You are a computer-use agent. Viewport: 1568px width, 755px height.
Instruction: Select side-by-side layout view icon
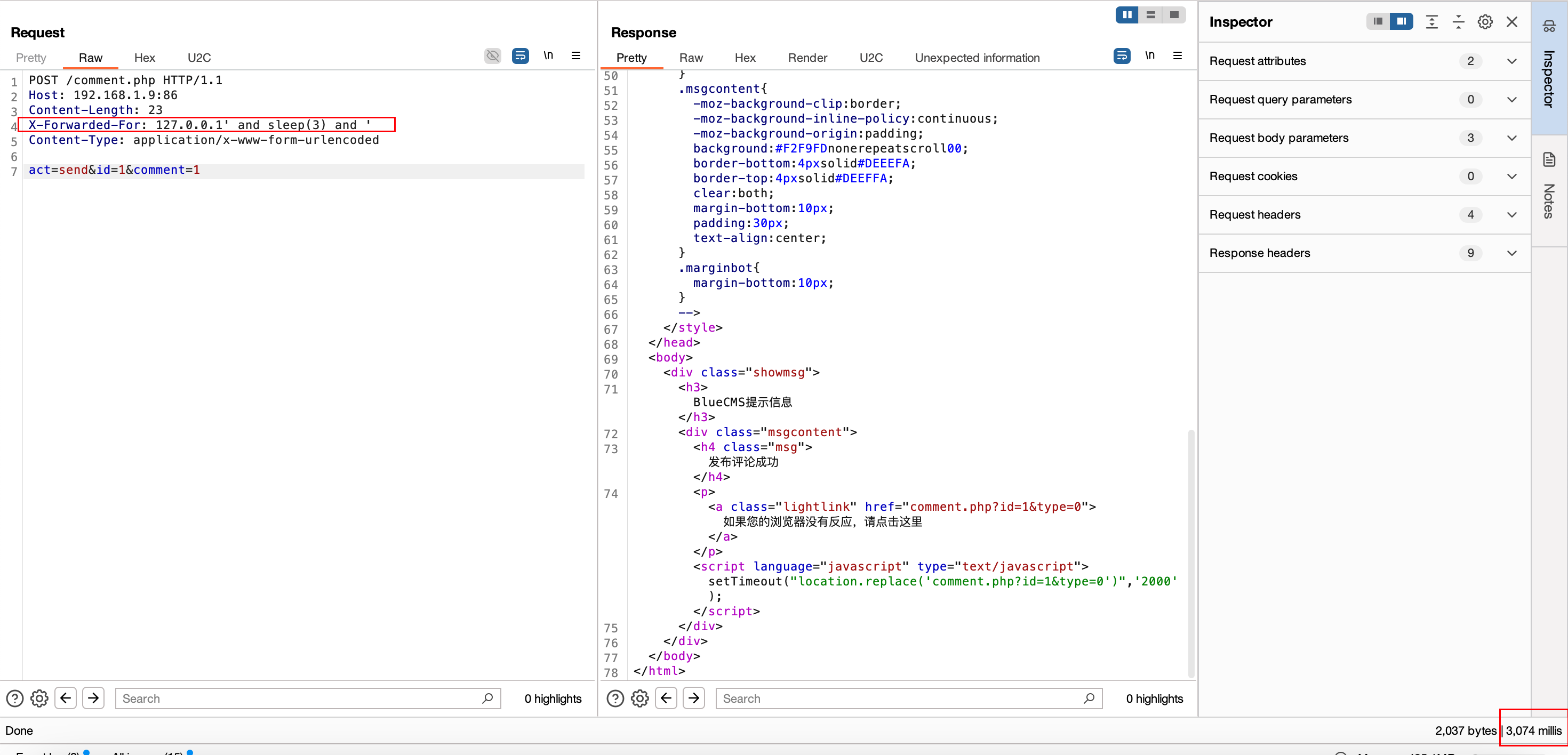[1127, 14]
